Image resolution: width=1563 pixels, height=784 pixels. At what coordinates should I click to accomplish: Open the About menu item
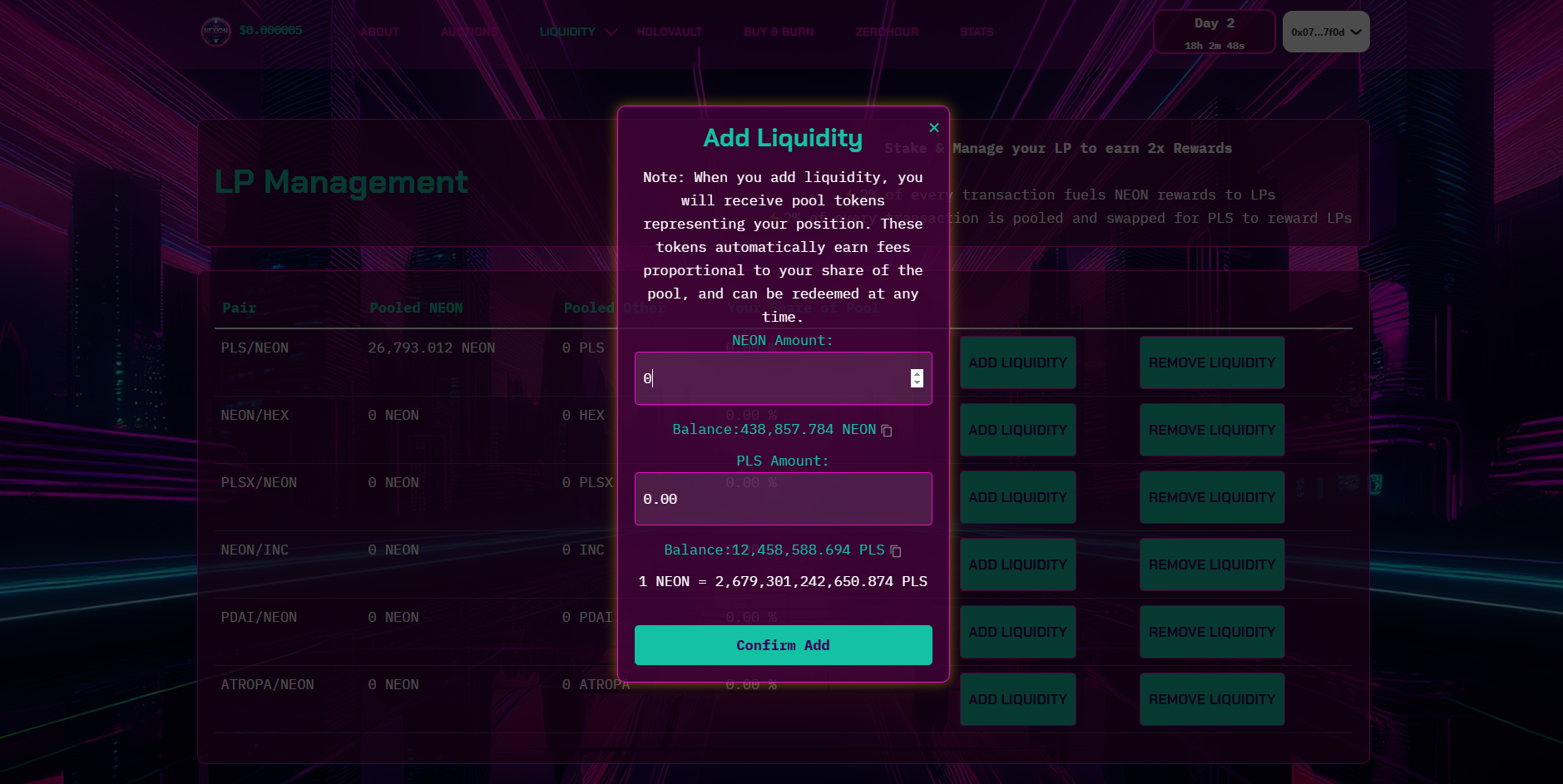(379, 32)
